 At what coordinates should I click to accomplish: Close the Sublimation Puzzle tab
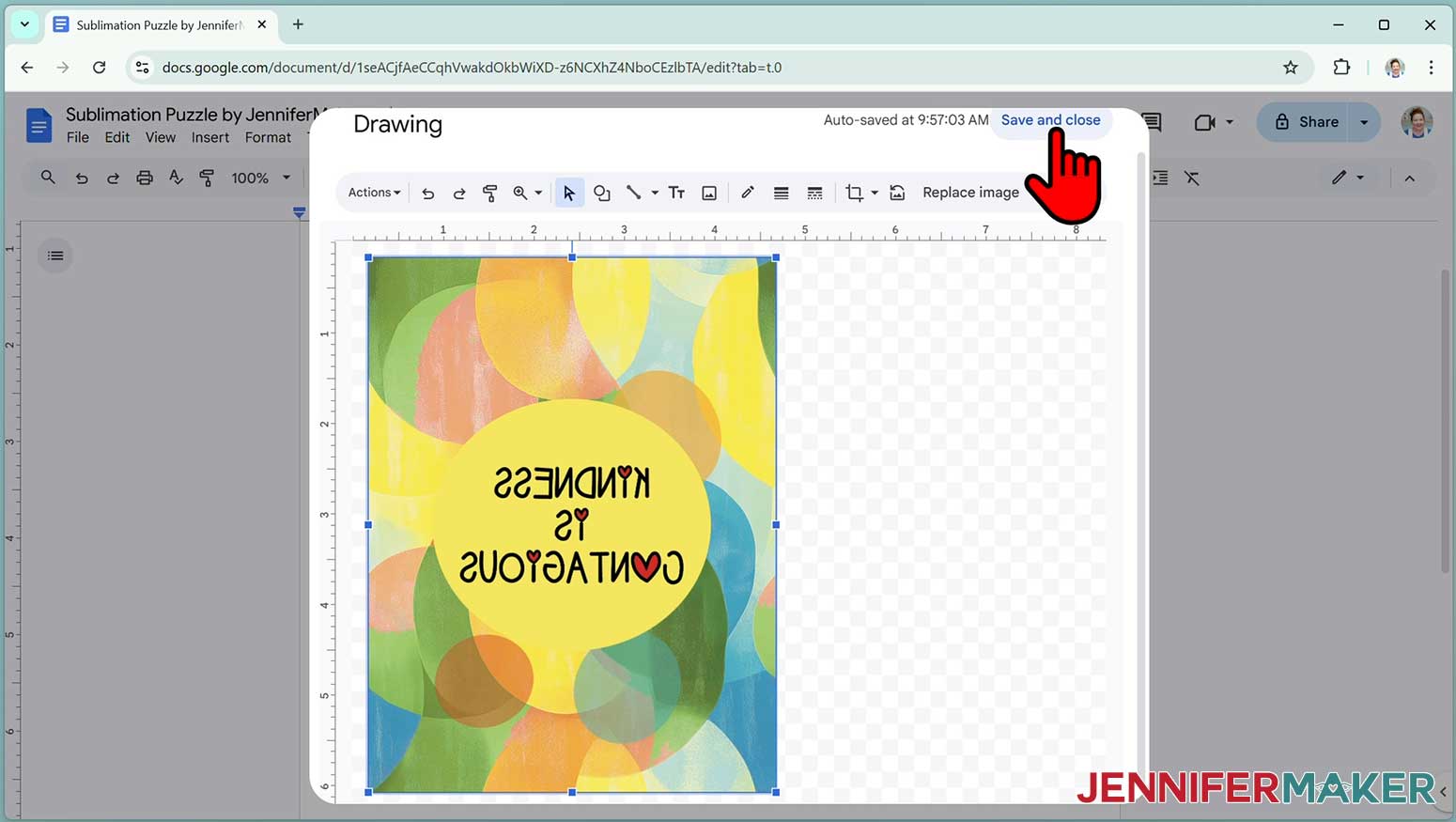pyautogui.click(x=262, y=24)
